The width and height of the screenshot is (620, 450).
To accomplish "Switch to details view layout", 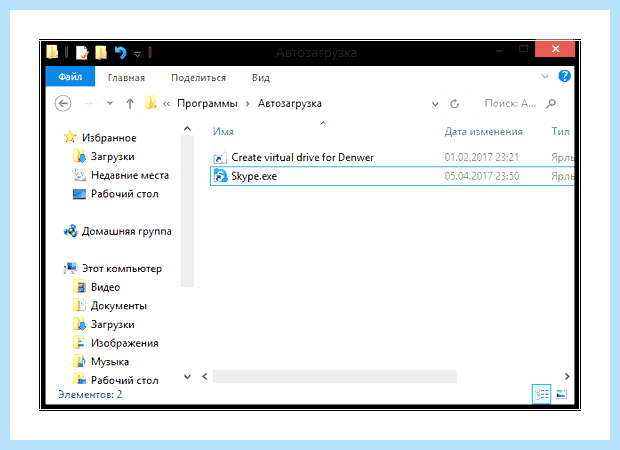I will (541, 394).
